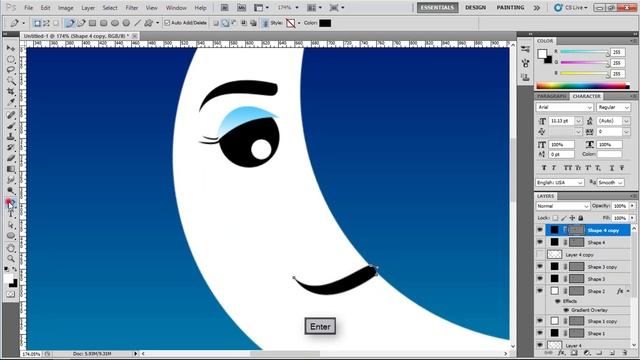Screen dimensions: 640x360
Task: Hide the Shape 4 layer
Action: click(x=540, y=242)
